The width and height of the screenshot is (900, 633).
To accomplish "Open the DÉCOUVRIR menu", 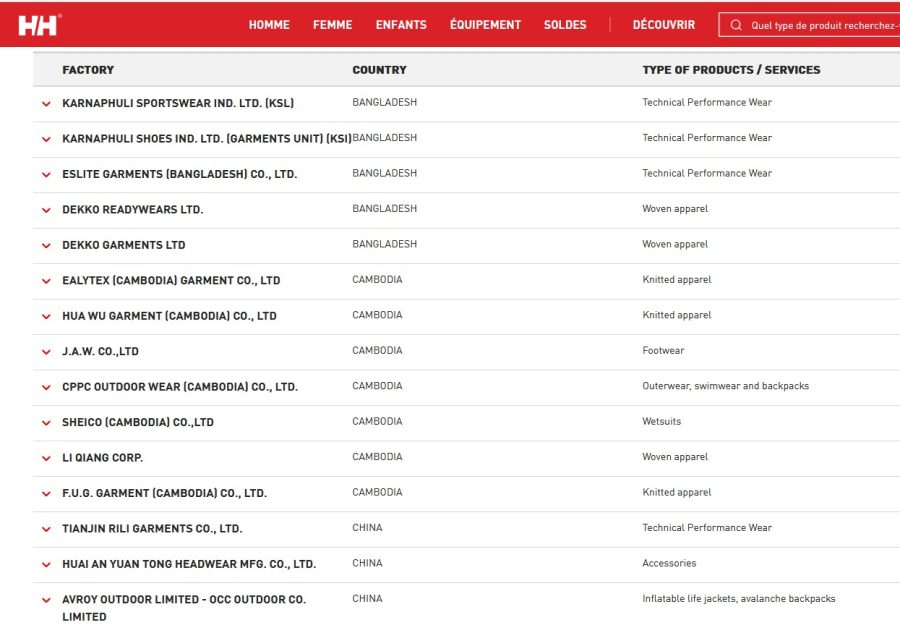I will 664,25.
